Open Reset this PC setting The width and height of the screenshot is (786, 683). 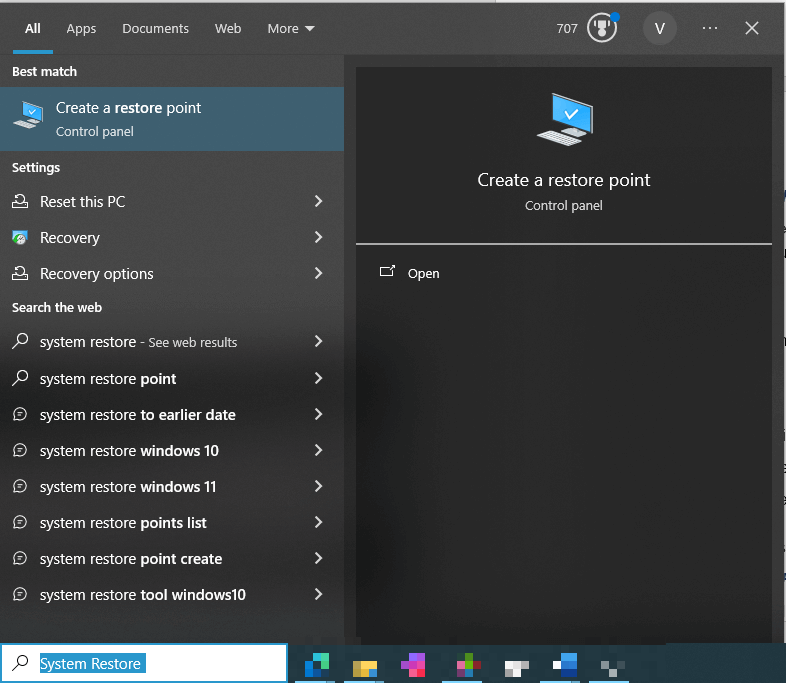(x=172, y=201)
